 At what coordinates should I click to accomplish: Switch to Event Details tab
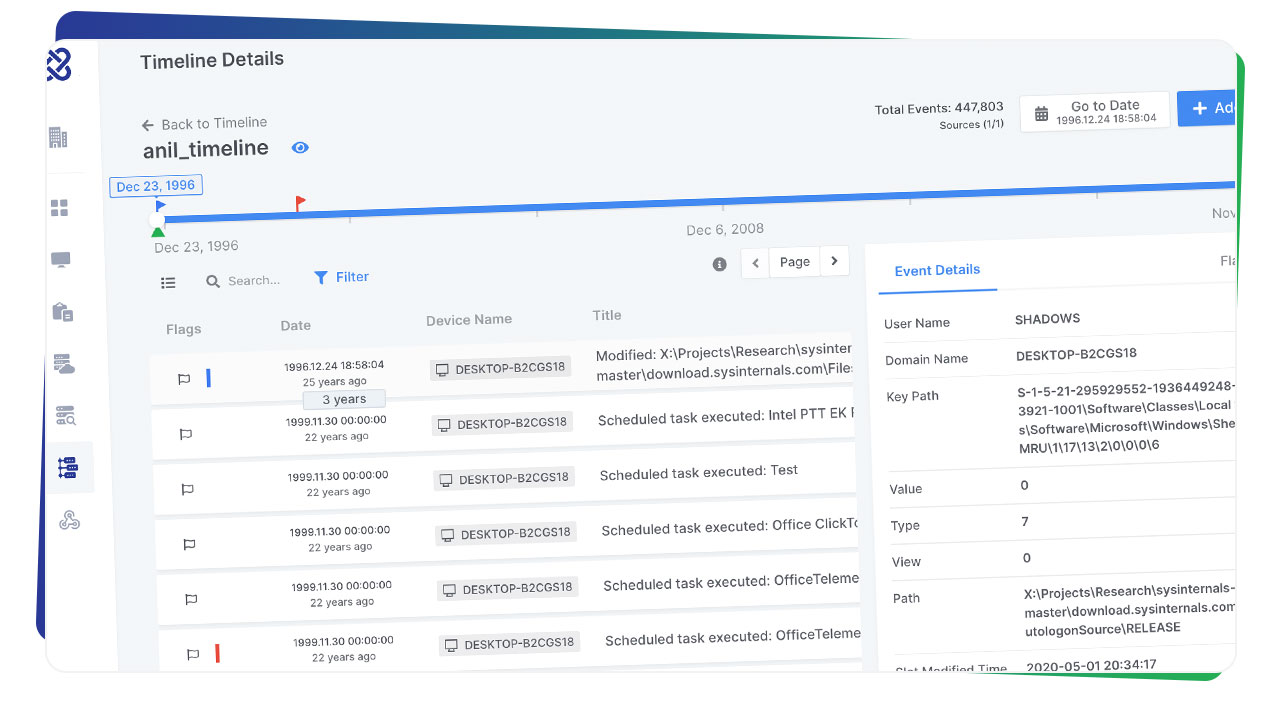(x=937, y=270)
